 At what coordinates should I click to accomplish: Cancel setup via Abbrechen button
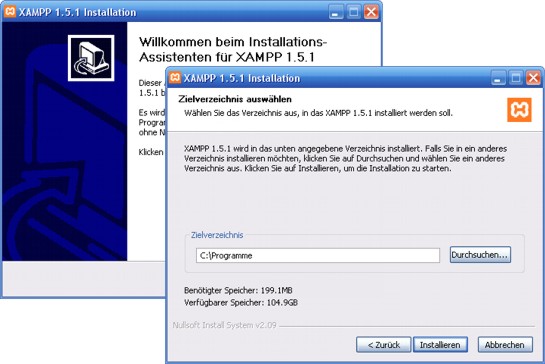pyautogui.click(x=505, y=345)
